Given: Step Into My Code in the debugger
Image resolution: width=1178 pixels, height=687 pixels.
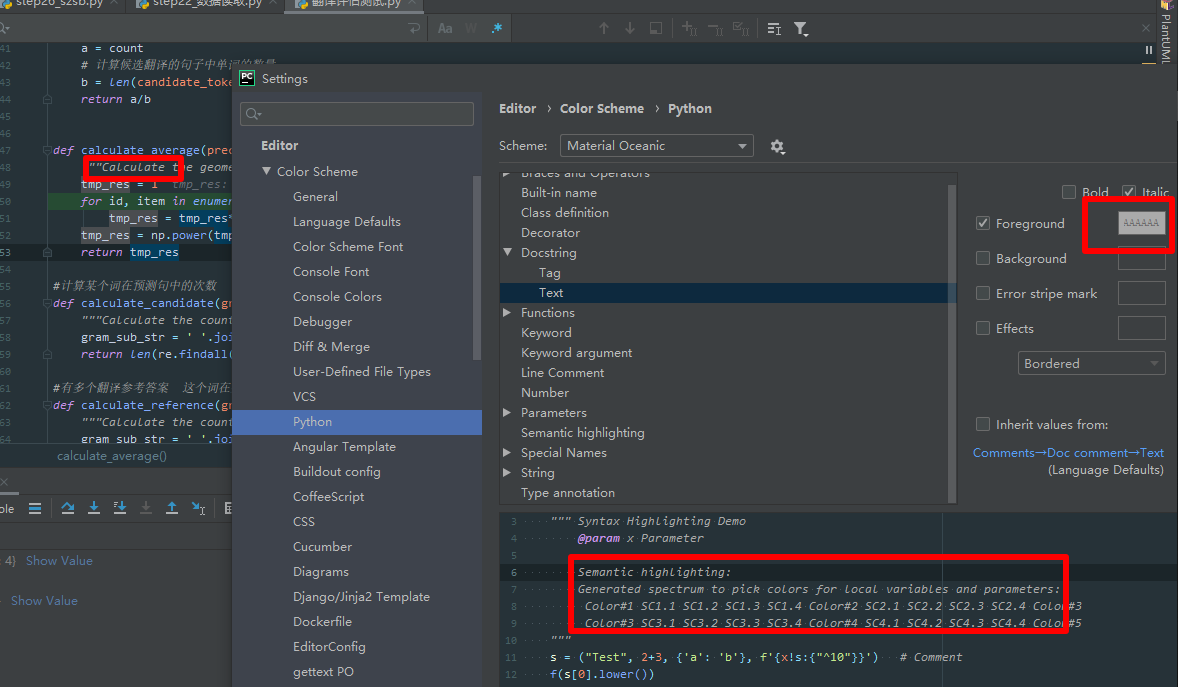Looking at the screenshot, I should (119, 508).
